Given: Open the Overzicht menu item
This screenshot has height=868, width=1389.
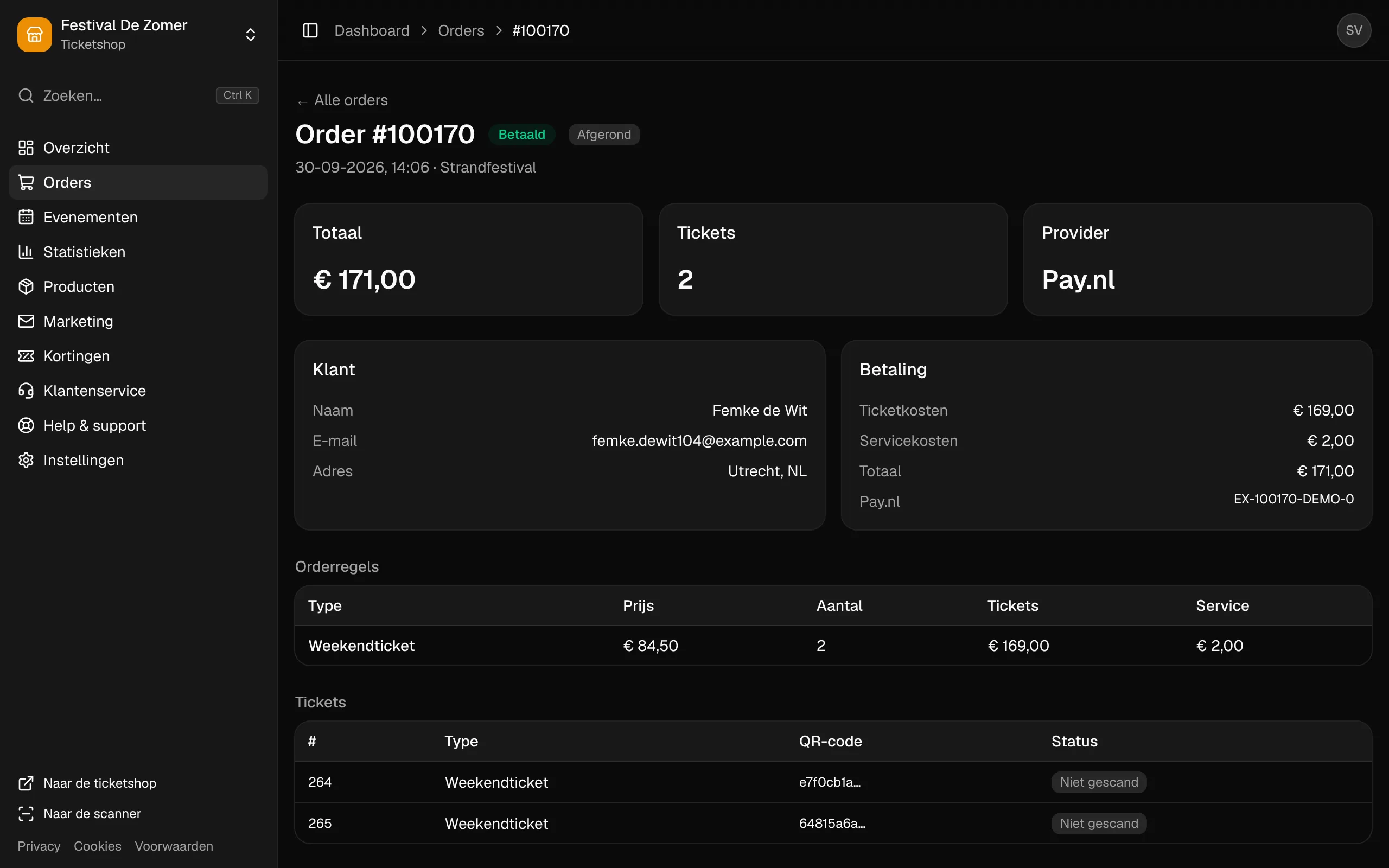Looking at the screenshot, I should pyautogui.click(x=138, y=148).
